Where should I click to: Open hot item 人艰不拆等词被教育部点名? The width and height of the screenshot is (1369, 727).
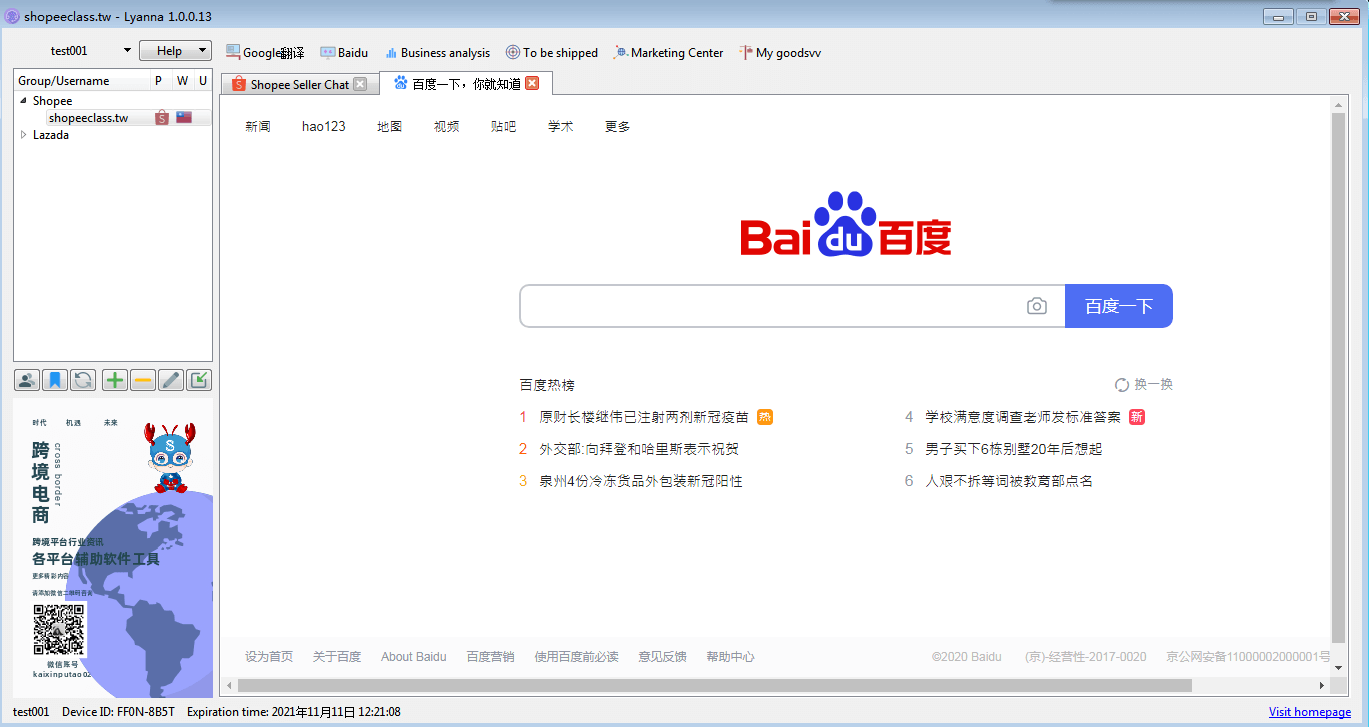click(1009, 481)
